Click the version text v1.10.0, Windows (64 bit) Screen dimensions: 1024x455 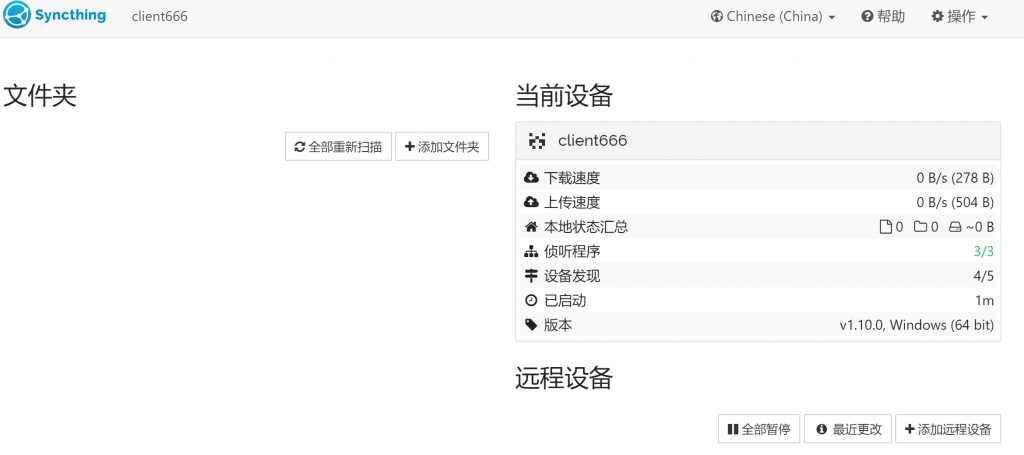tap(917, 325)
